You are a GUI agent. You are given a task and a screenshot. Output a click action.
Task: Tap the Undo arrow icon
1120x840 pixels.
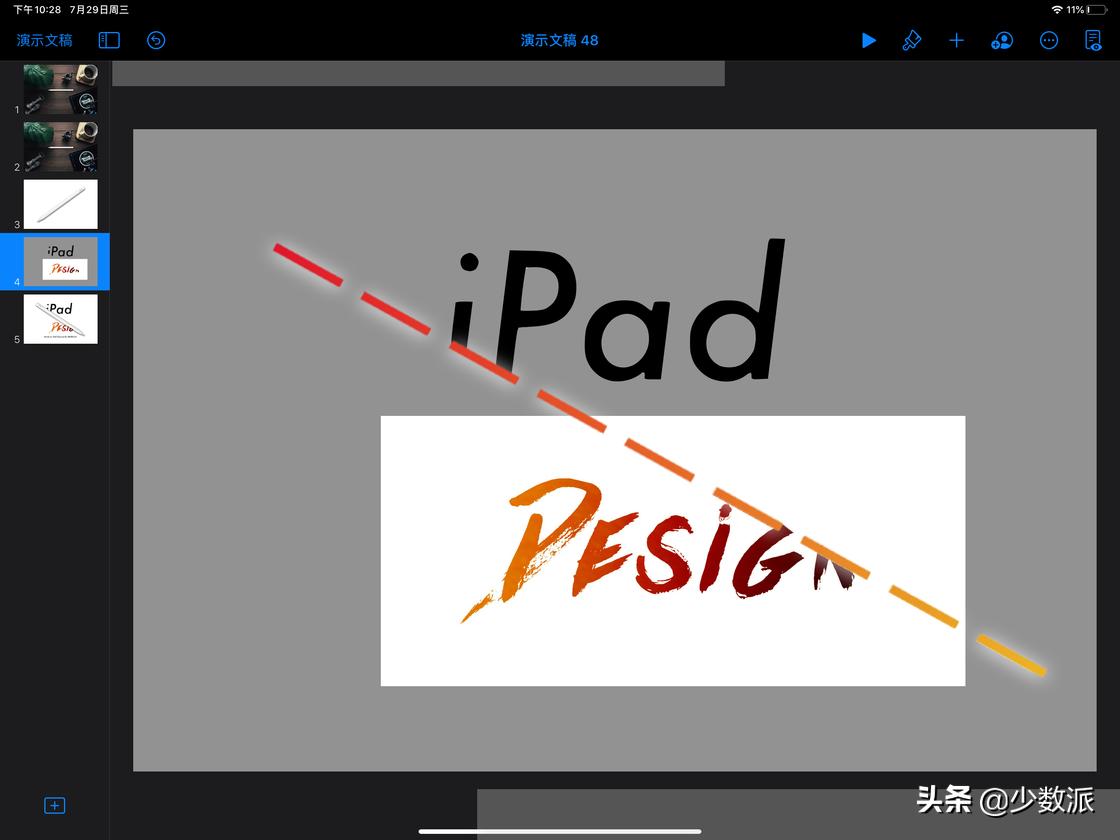click(x=156, y=40)
